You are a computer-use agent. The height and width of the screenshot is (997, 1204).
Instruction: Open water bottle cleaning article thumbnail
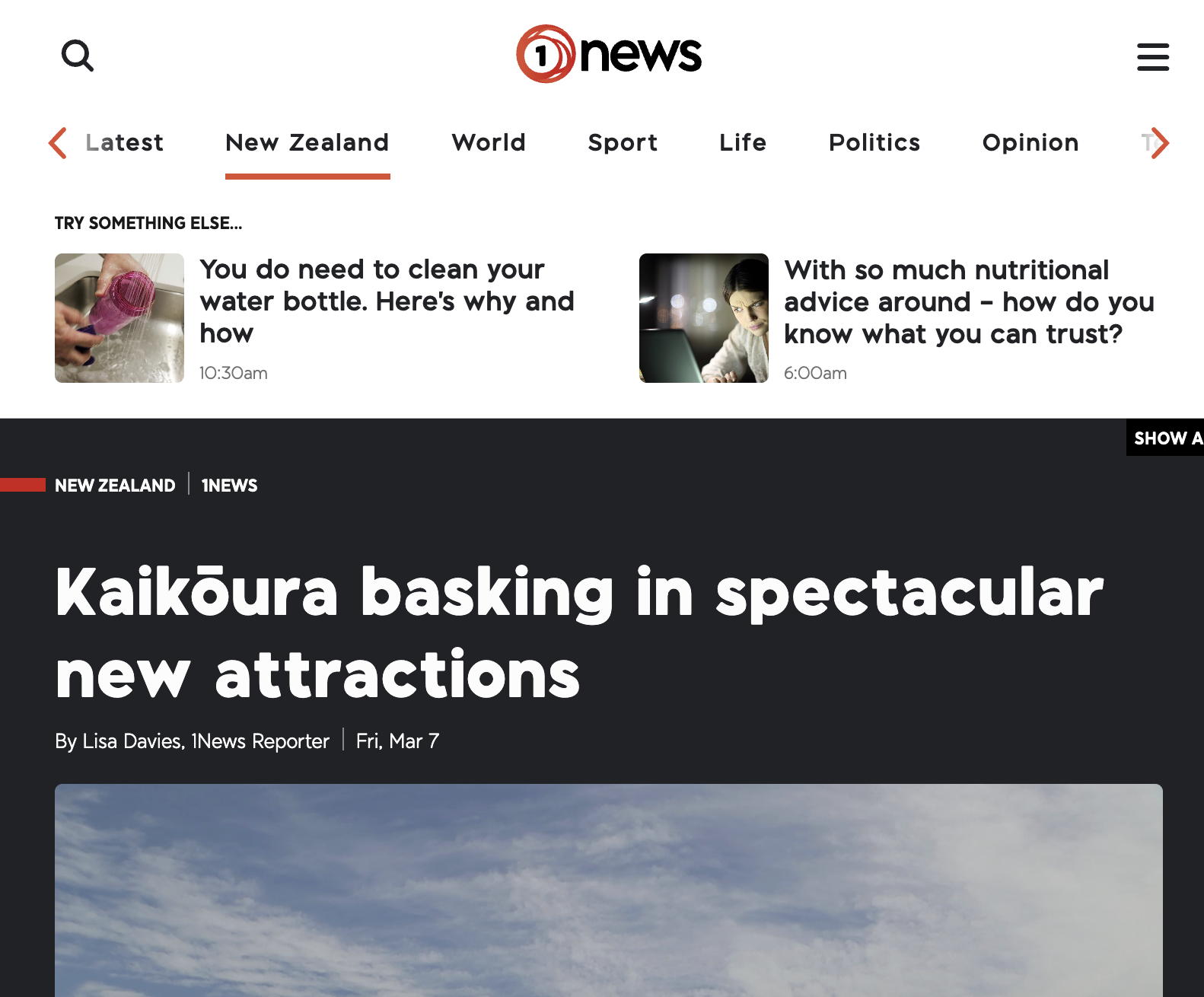click(x=119, y=318)
